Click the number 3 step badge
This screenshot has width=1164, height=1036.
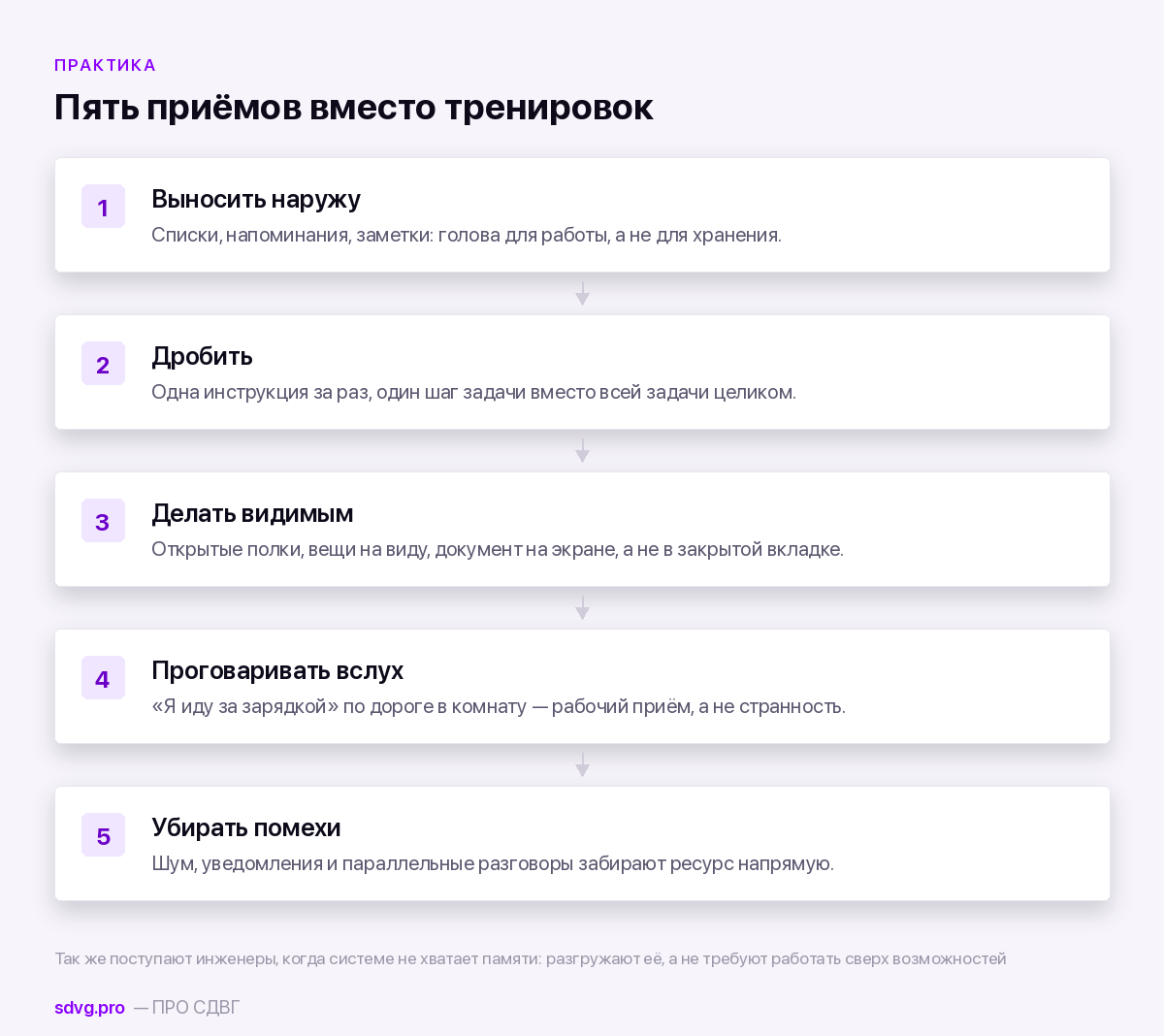(x=103, y=521)
